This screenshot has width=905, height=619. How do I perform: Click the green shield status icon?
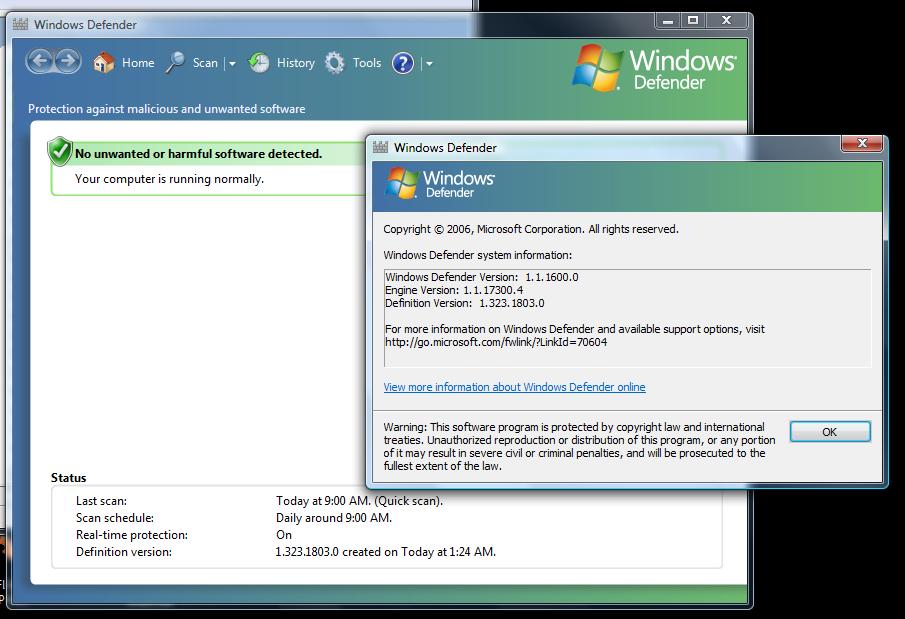[x=60, y=152]
